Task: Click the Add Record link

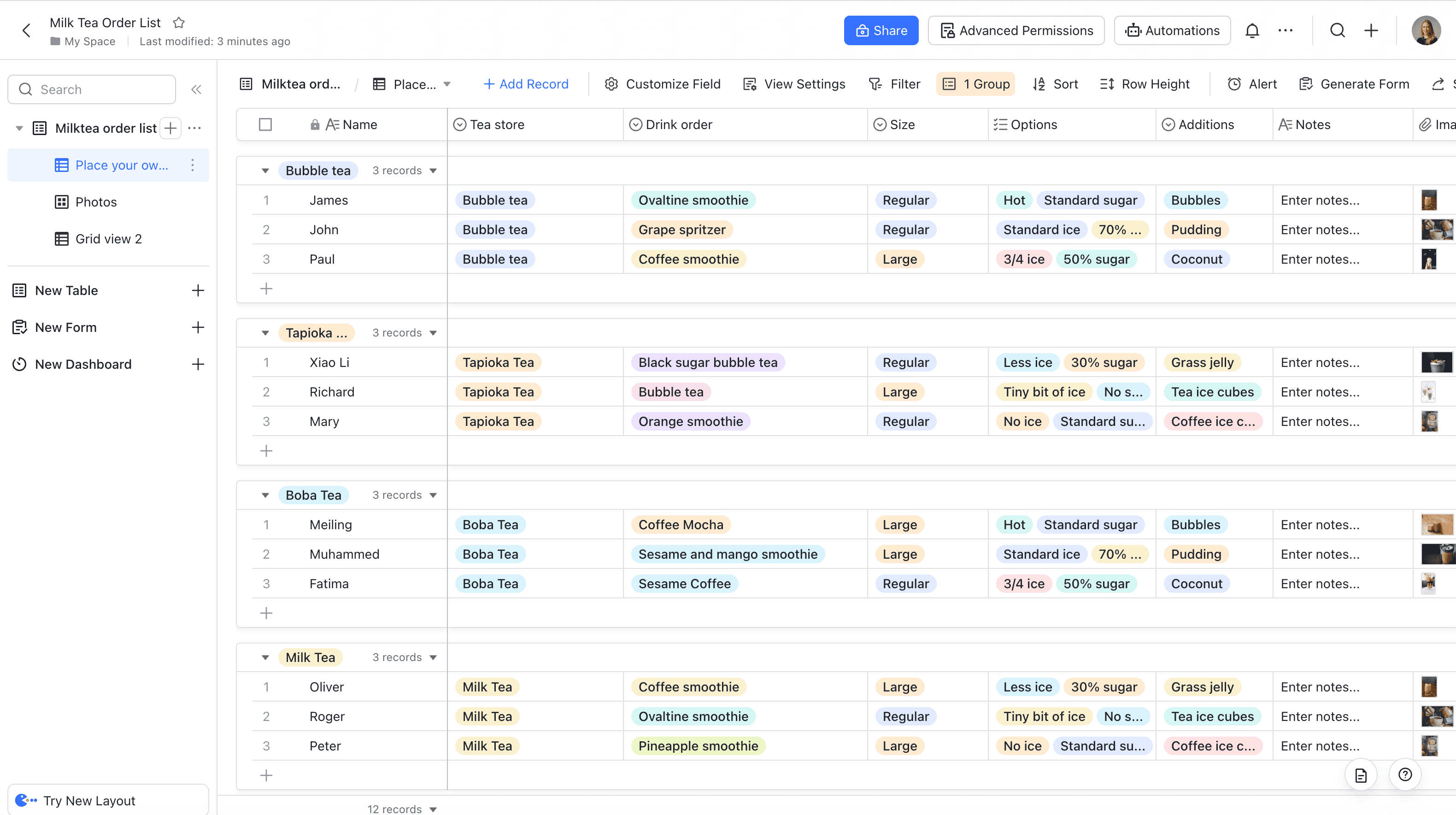Action: point(526,84)
